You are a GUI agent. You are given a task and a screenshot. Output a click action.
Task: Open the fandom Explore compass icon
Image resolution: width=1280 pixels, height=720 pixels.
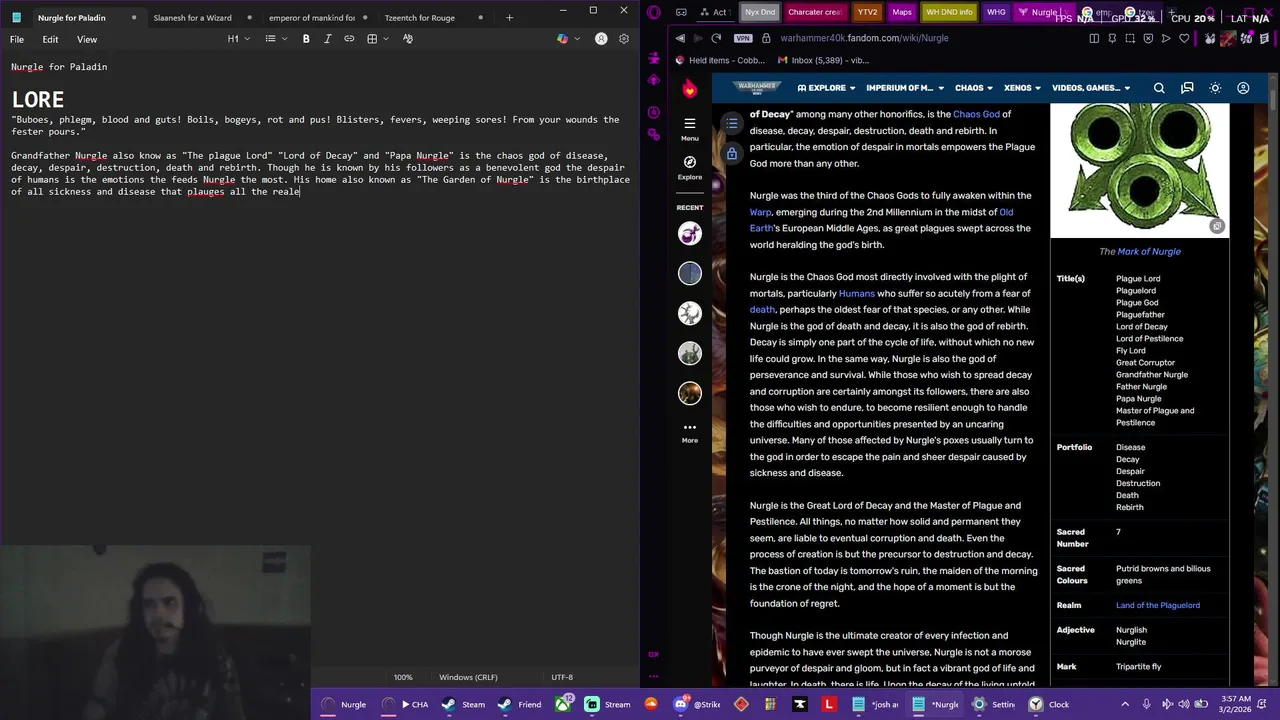[689, 166]
